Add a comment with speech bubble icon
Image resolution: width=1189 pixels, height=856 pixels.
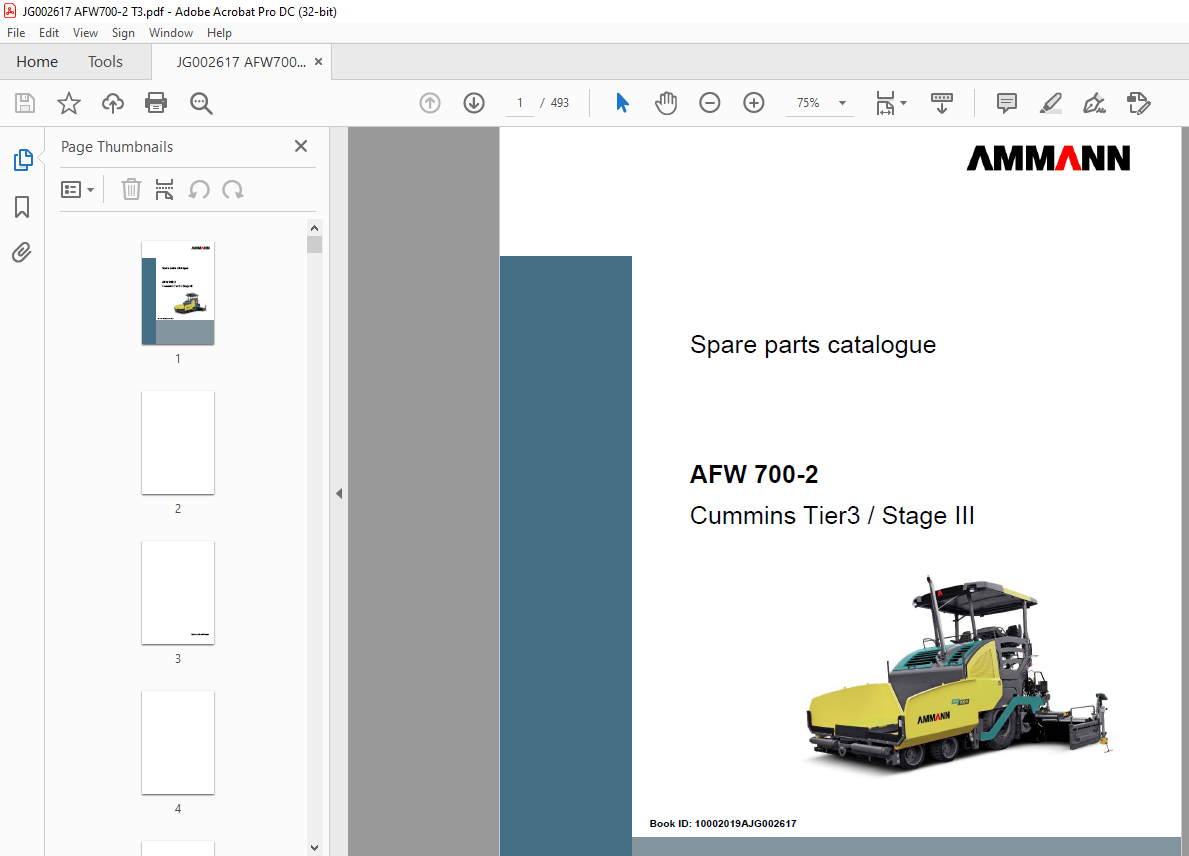coord(1007,103)
